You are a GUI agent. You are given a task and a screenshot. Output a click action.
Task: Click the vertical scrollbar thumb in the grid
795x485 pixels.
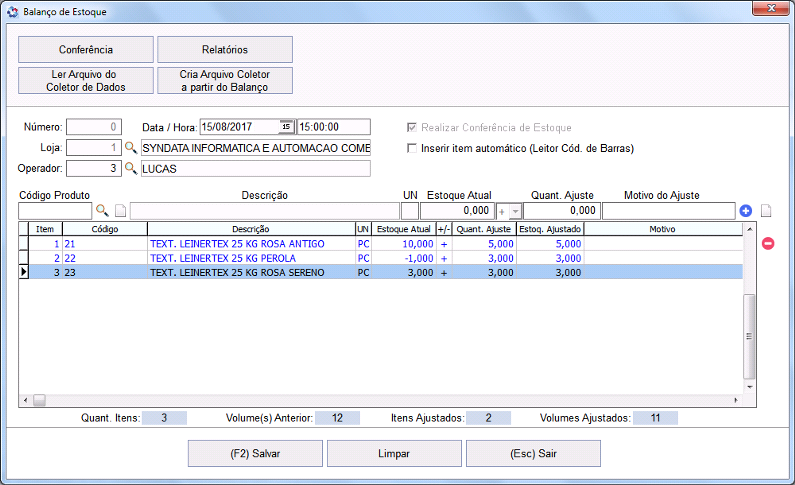tap(749, 336)
